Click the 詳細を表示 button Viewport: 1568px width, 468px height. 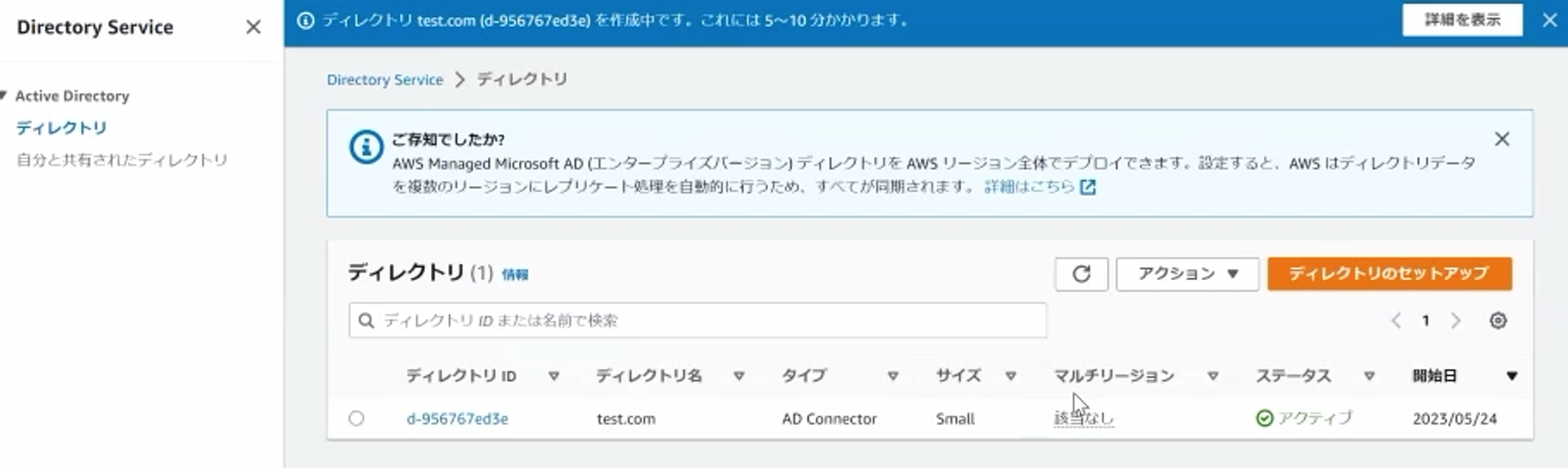pos(1462,20)
